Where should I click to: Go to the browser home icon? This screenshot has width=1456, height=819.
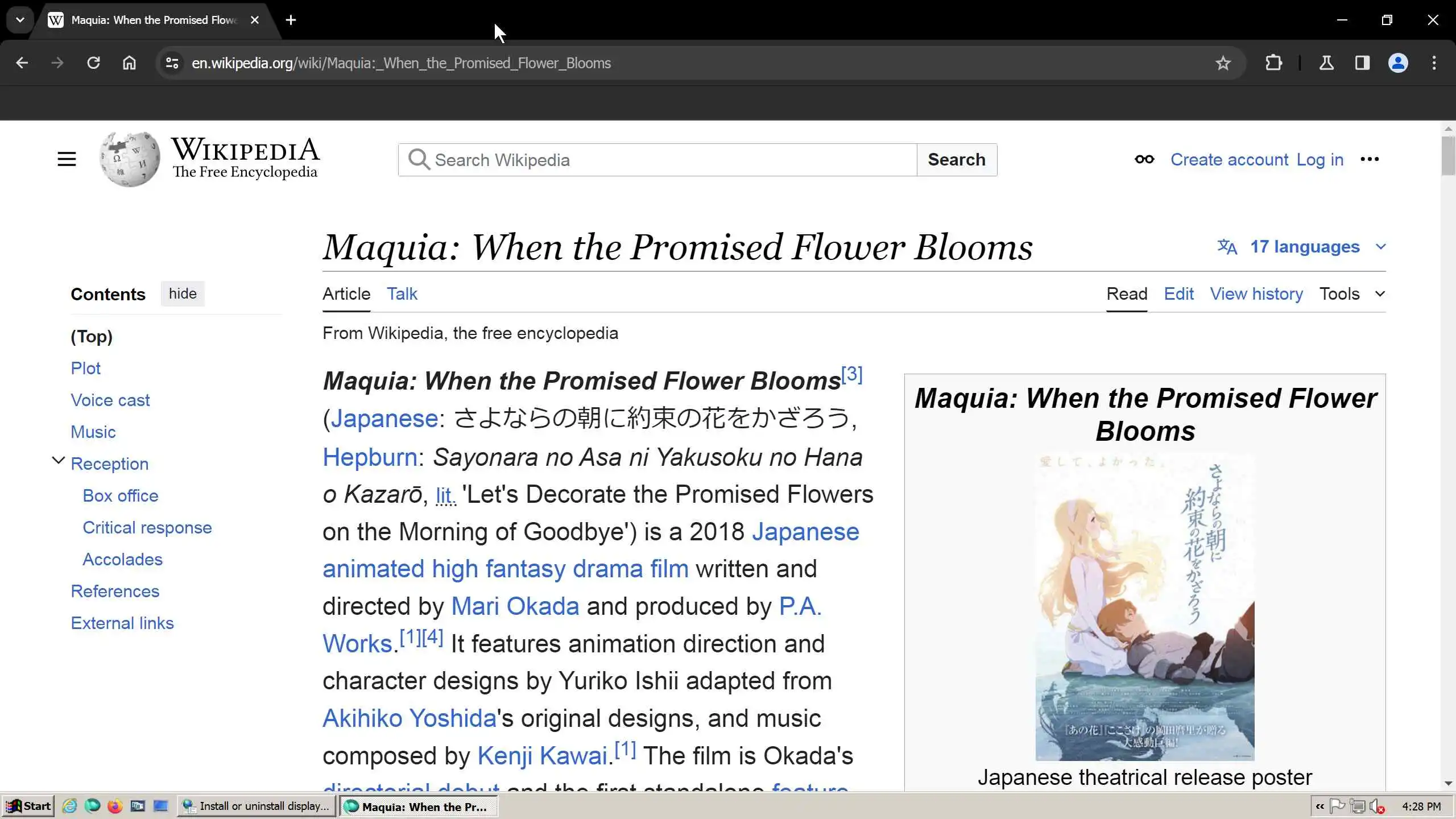(x=129, y=63)
